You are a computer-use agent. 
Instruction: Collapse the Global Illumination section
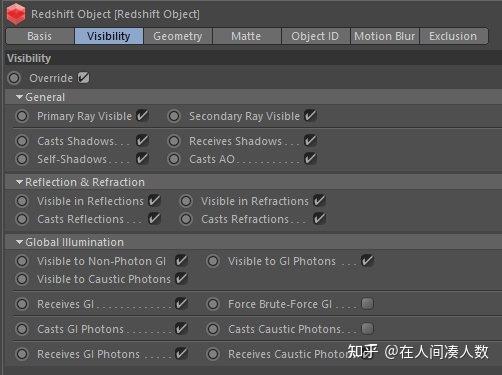[19, 242]
